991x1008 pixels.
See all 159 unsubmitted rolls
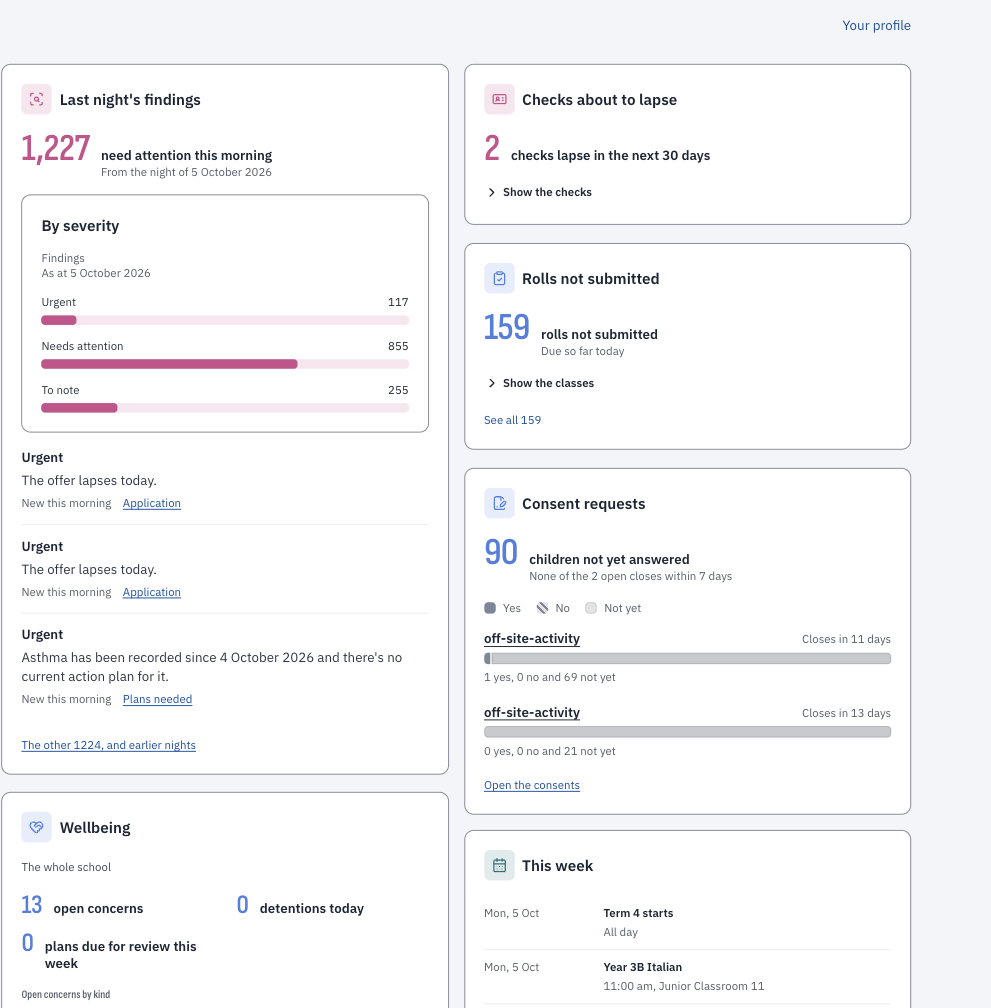pos(512,420)
